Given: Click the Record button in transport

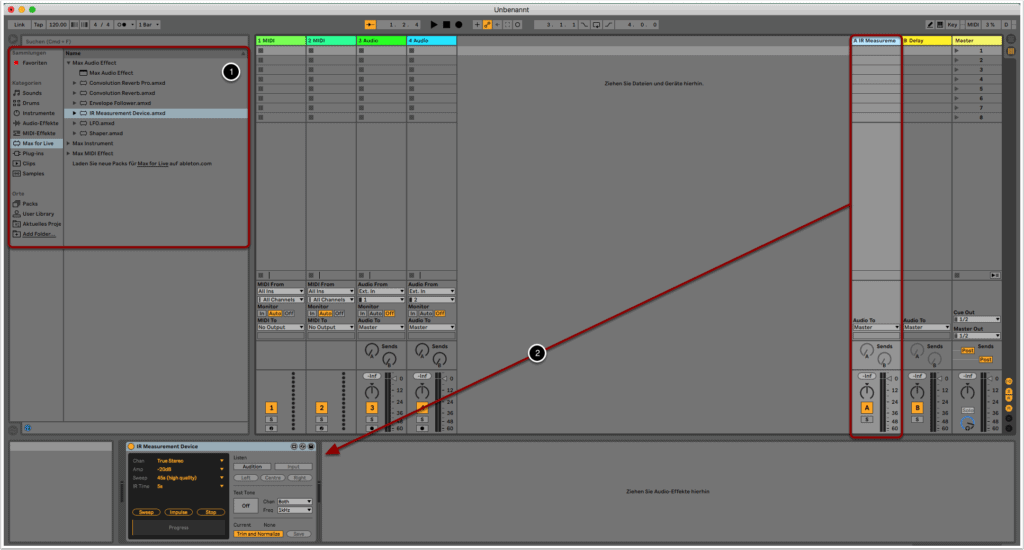Looking at the screenshot, I should click(458, 23).
